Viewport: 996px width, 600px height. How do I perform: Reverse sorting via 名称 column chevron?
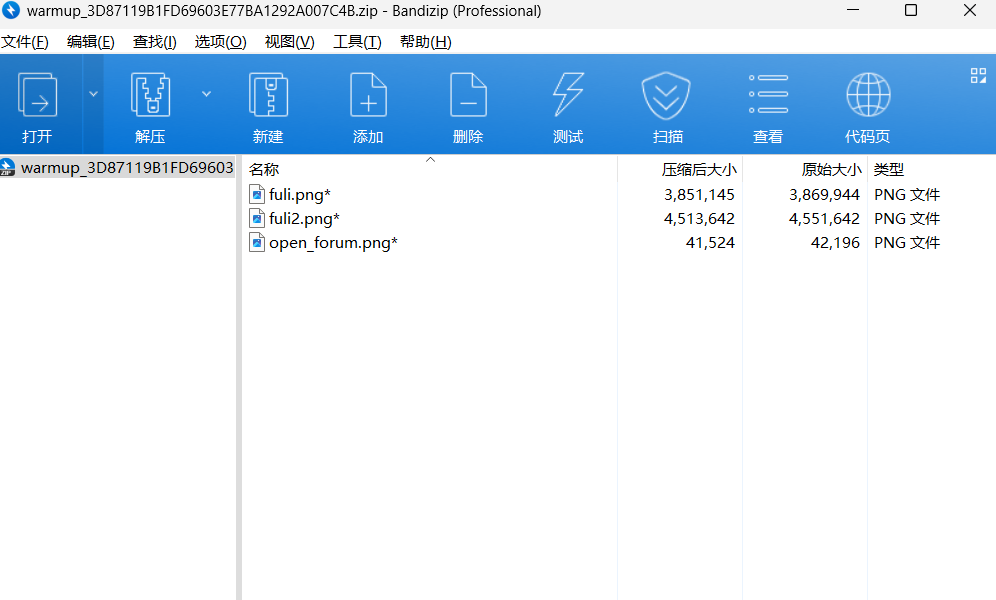[430, 158]
